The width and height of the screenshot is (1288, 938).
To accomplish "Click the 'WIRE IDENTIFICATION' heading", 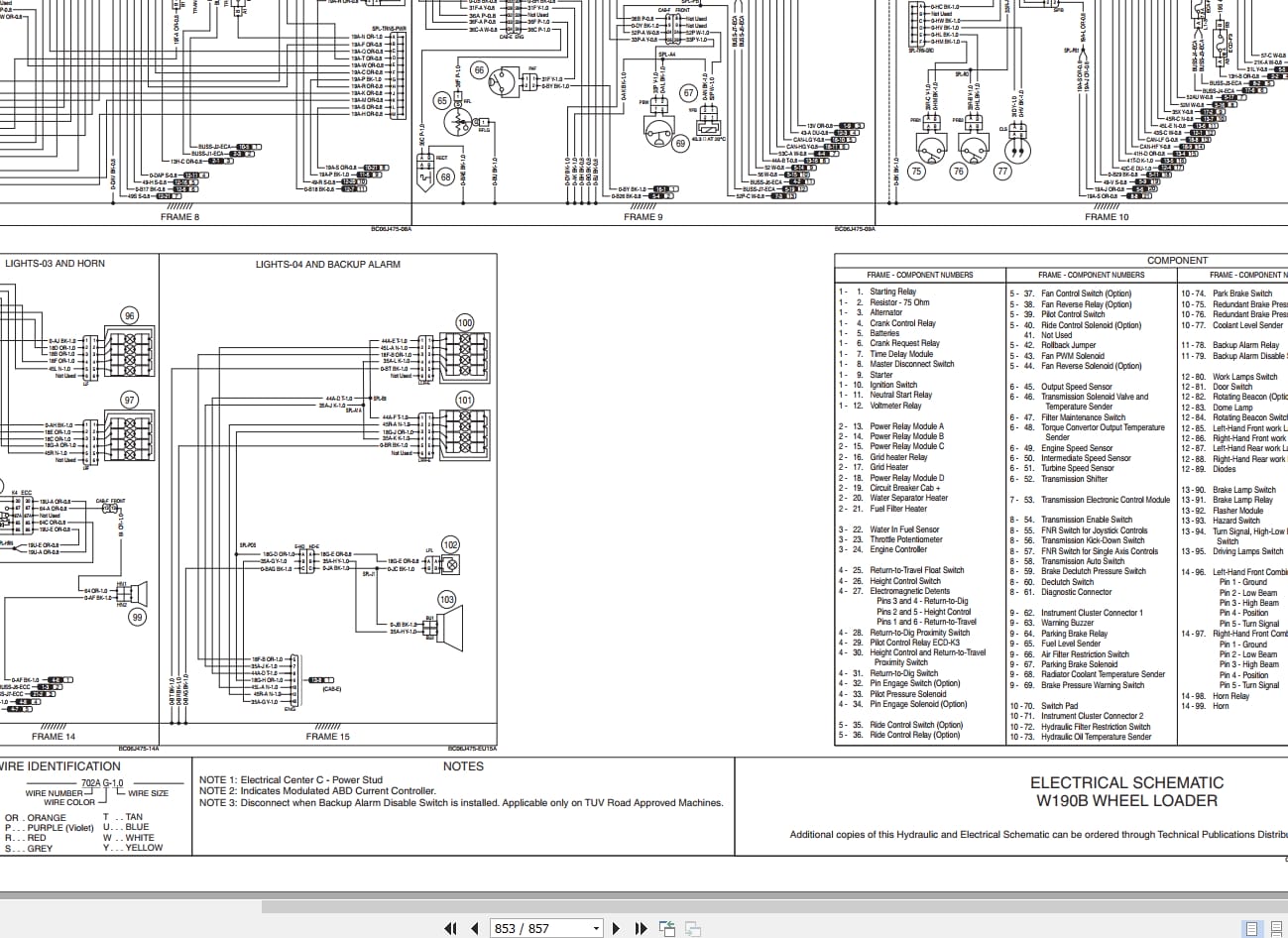I will coord(59,766).
